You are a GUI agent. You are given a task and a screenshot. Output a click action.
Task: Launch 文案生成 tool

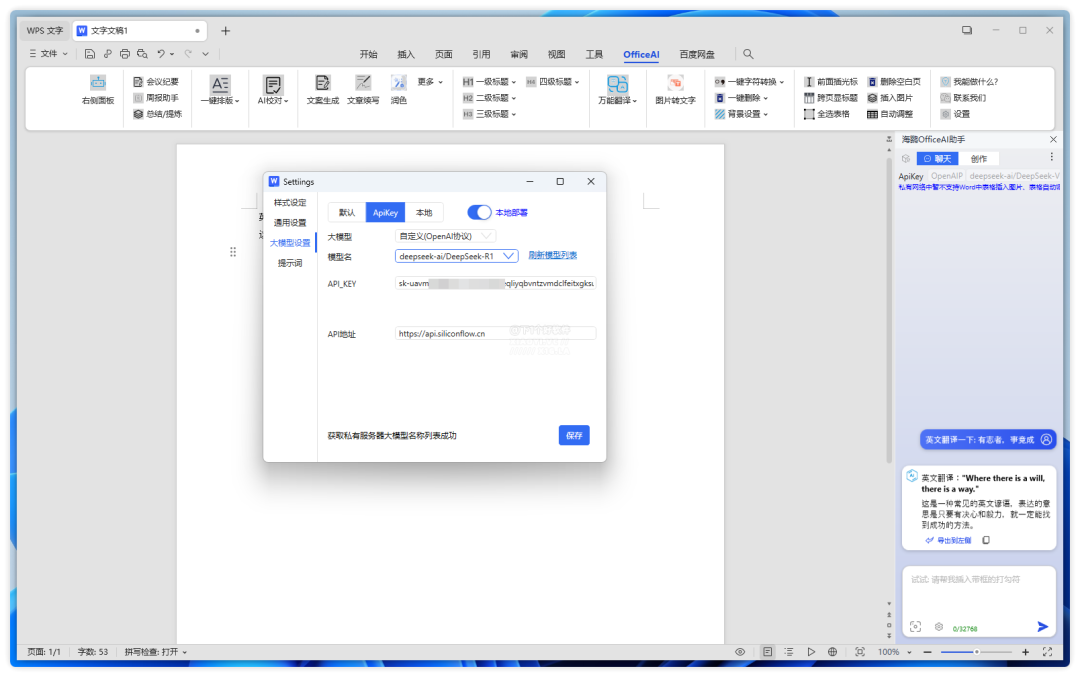pyautogui.click(x=322, y=90)
